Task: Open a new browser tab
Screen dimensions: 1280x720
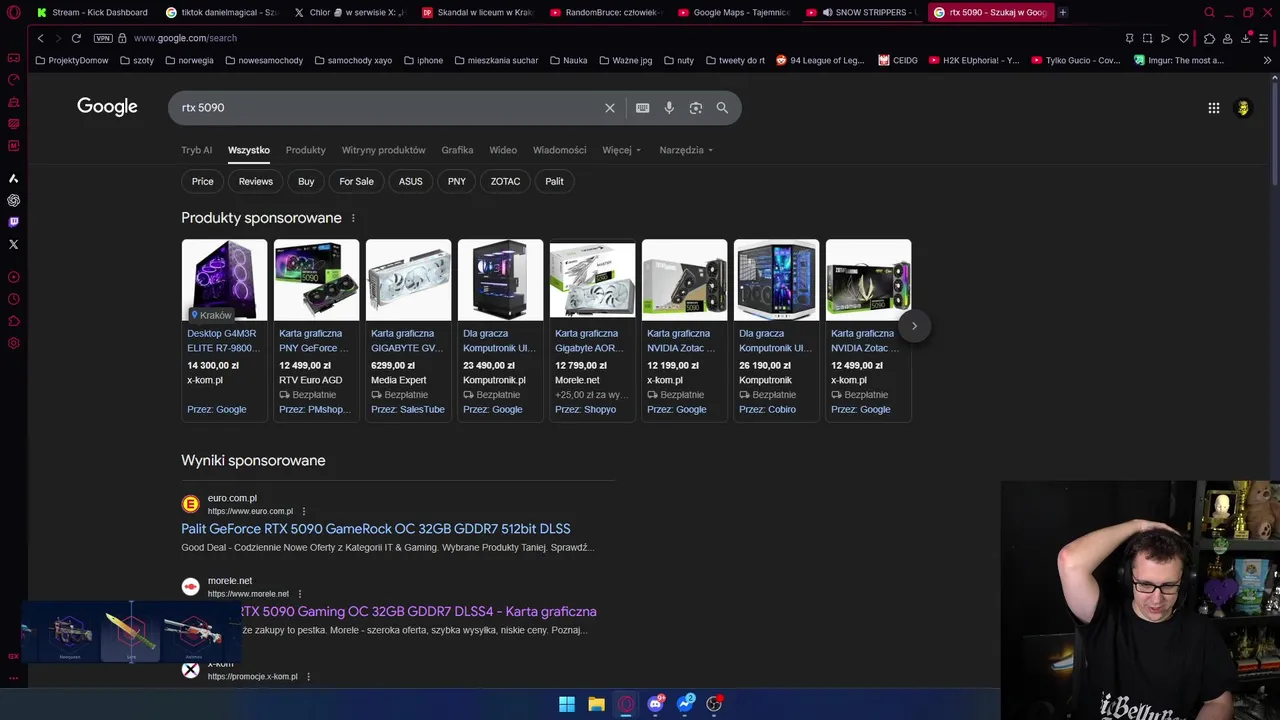Action: tap(1062, 12)
